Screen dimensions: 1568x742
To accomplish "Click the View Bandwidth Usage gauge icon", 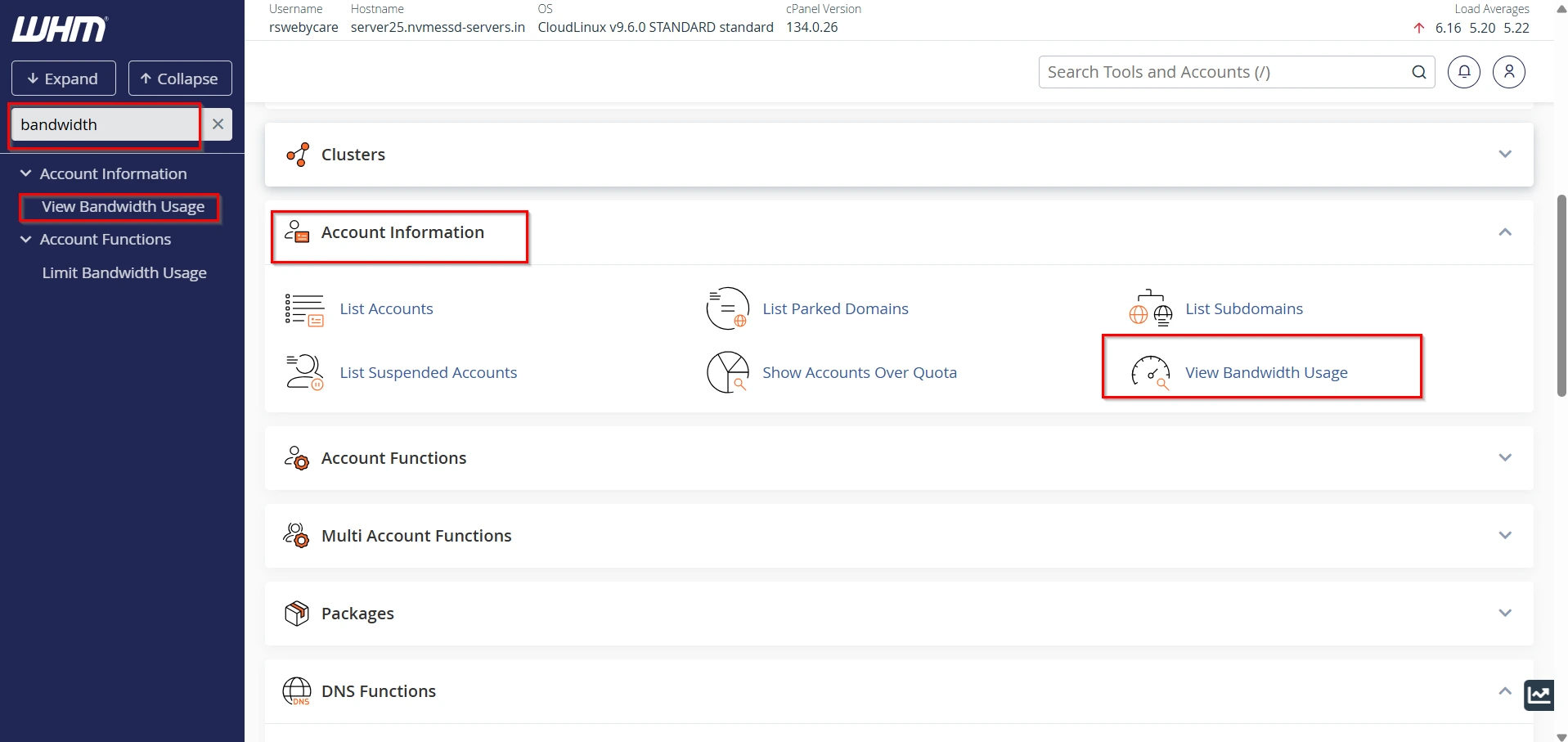I will tap(1151, 372).
